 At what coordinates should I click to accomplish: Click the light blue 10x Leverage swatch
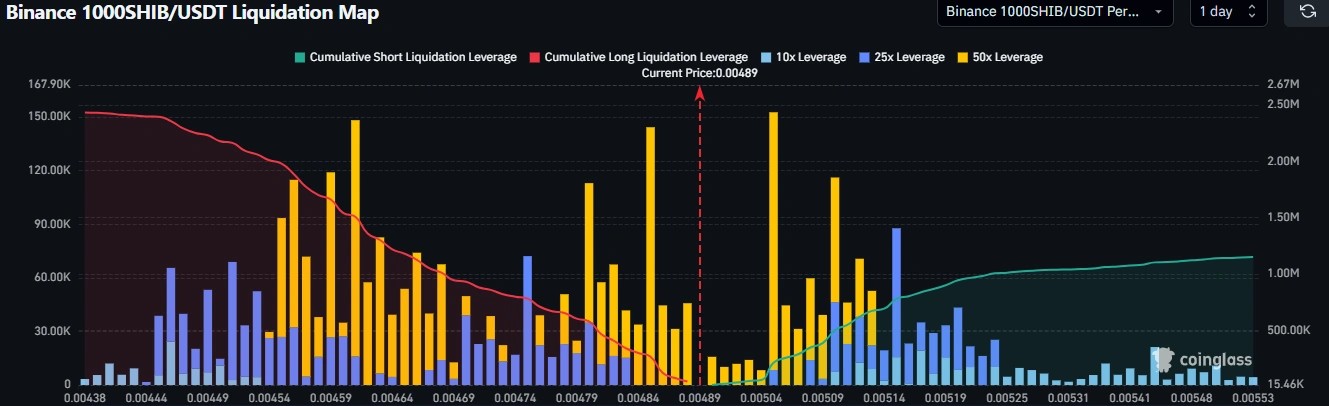pos(765,57)
